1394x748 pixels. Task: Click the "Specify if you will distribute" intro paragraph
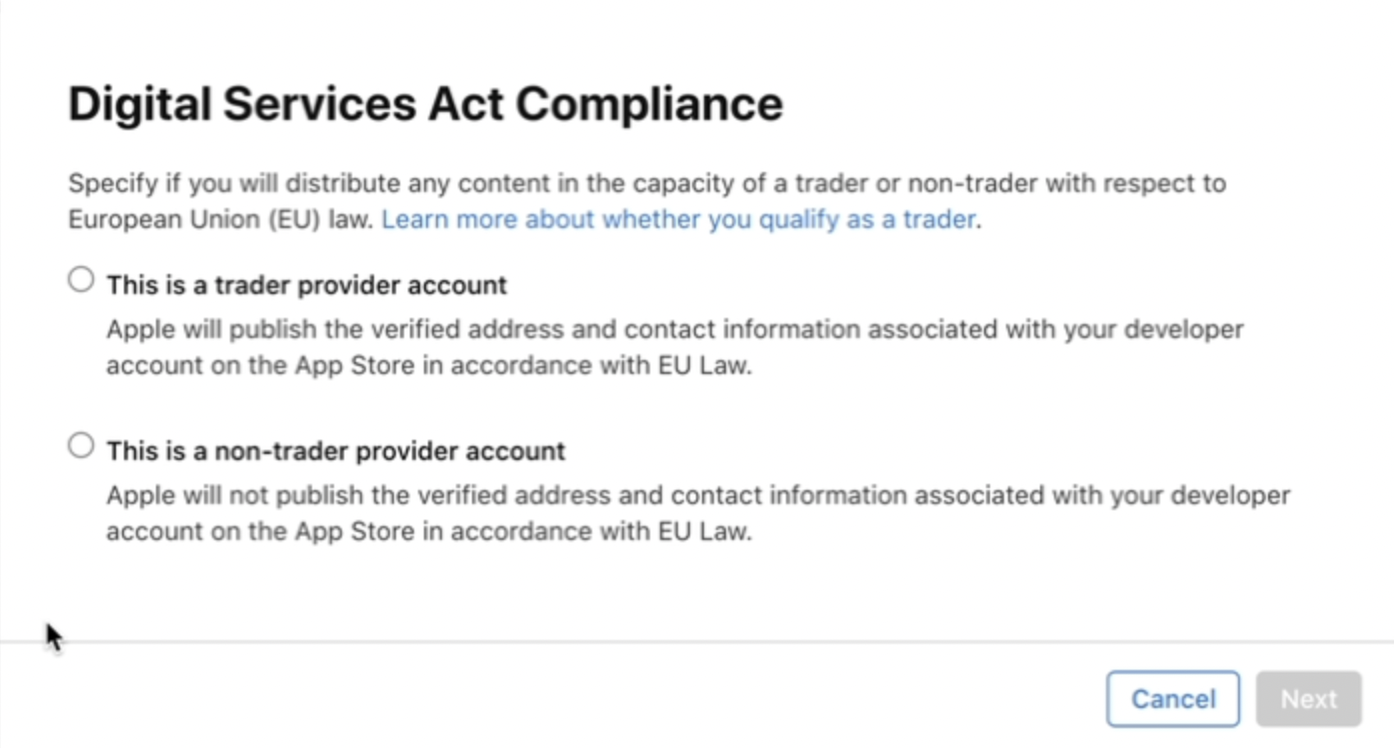pos(647,201)
